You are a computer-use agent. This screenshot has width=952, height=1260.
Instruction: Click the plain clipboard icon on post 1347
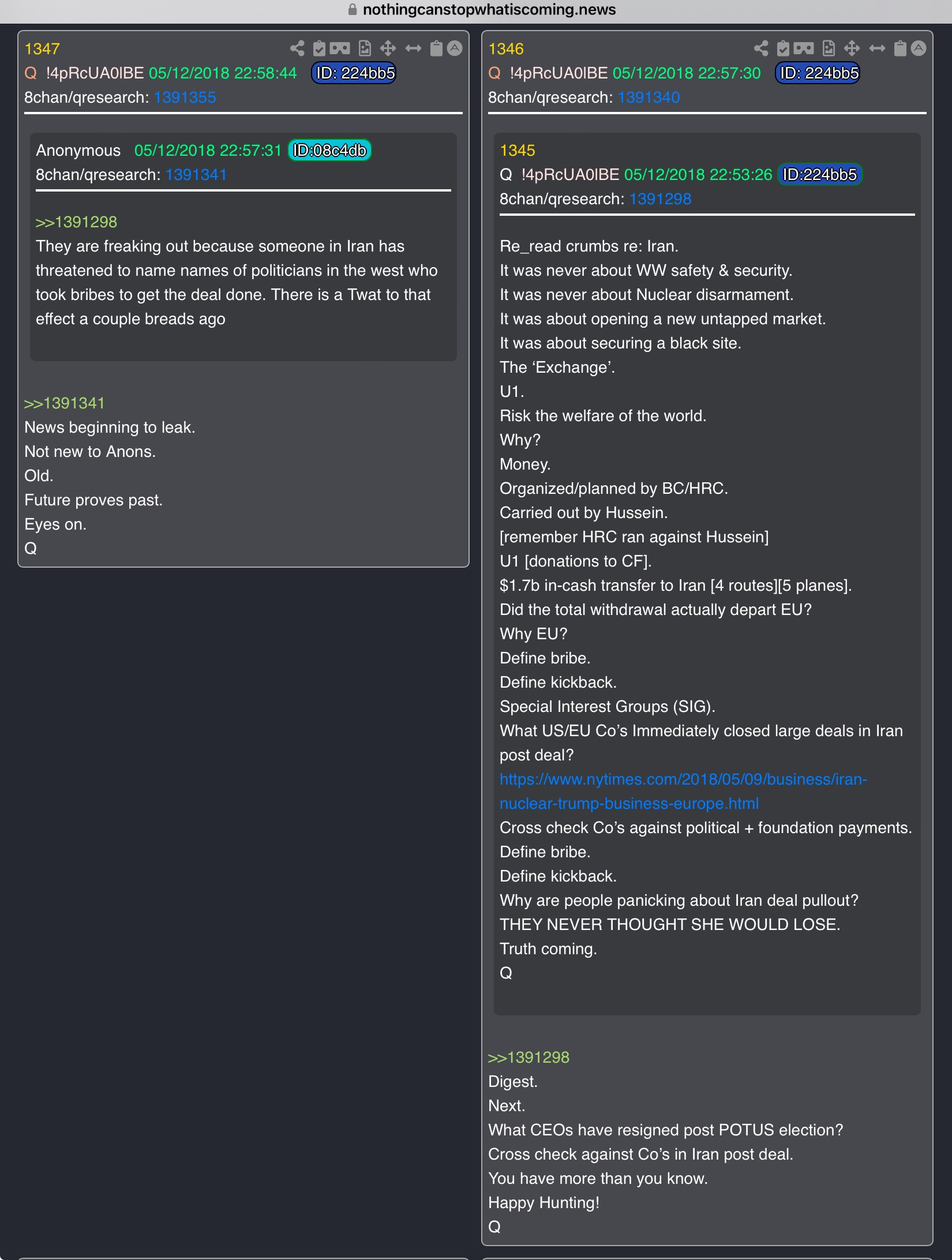point(436,48)
